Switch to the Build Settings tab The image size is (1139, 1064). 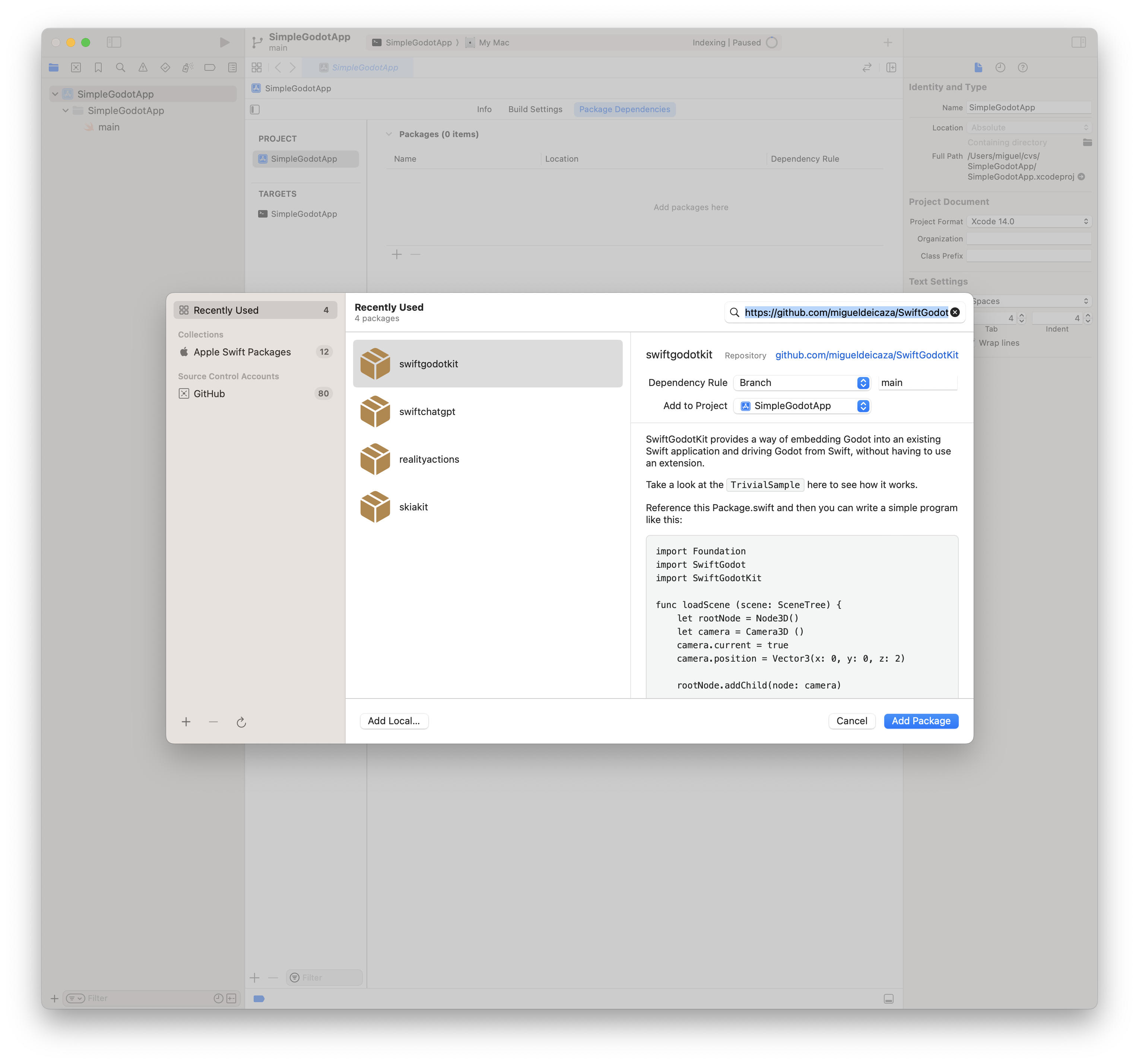[x=534, y=109]
